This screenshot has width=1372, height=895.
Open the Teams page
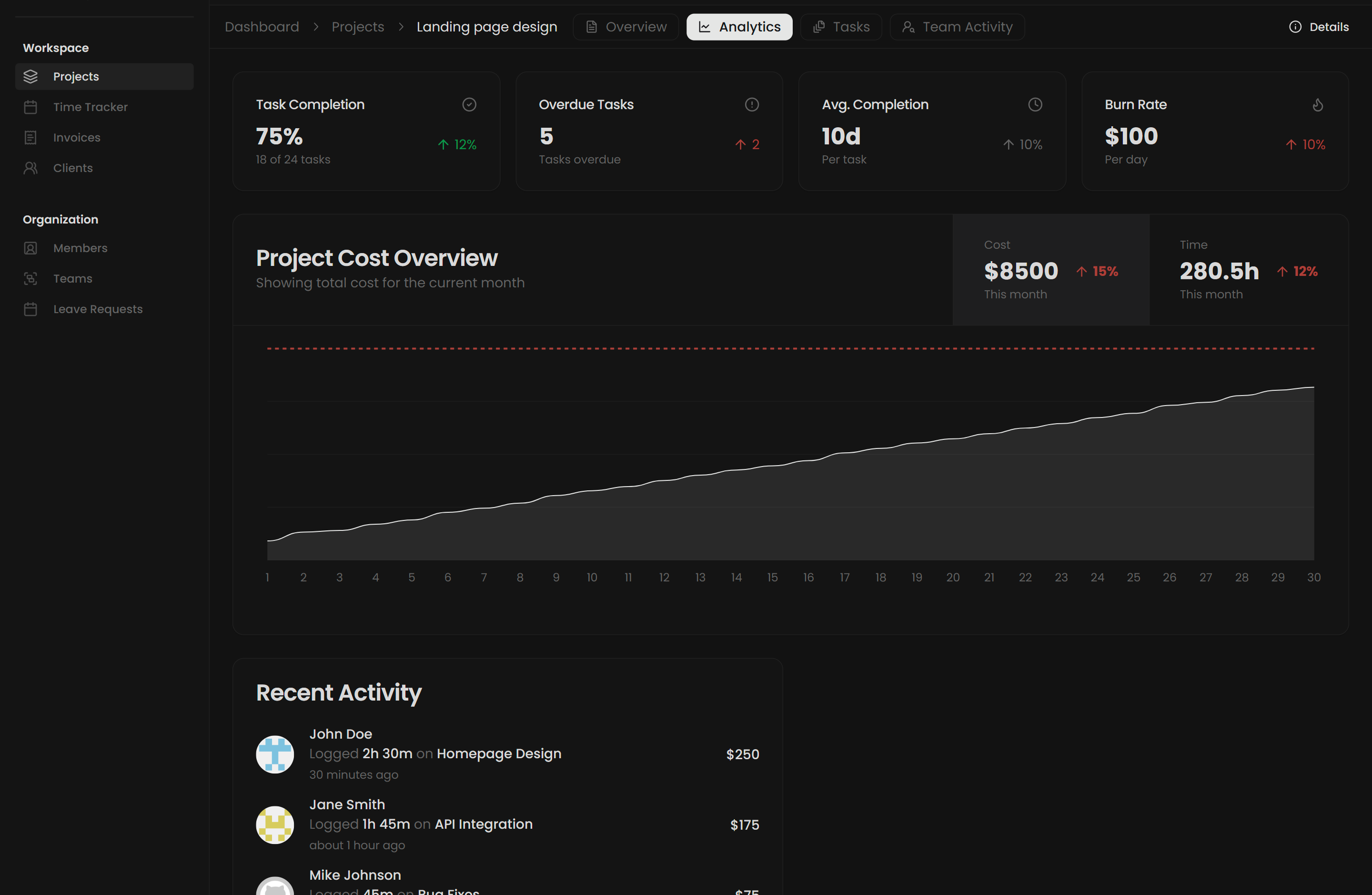pyautogui.click(x=104, y=278)
